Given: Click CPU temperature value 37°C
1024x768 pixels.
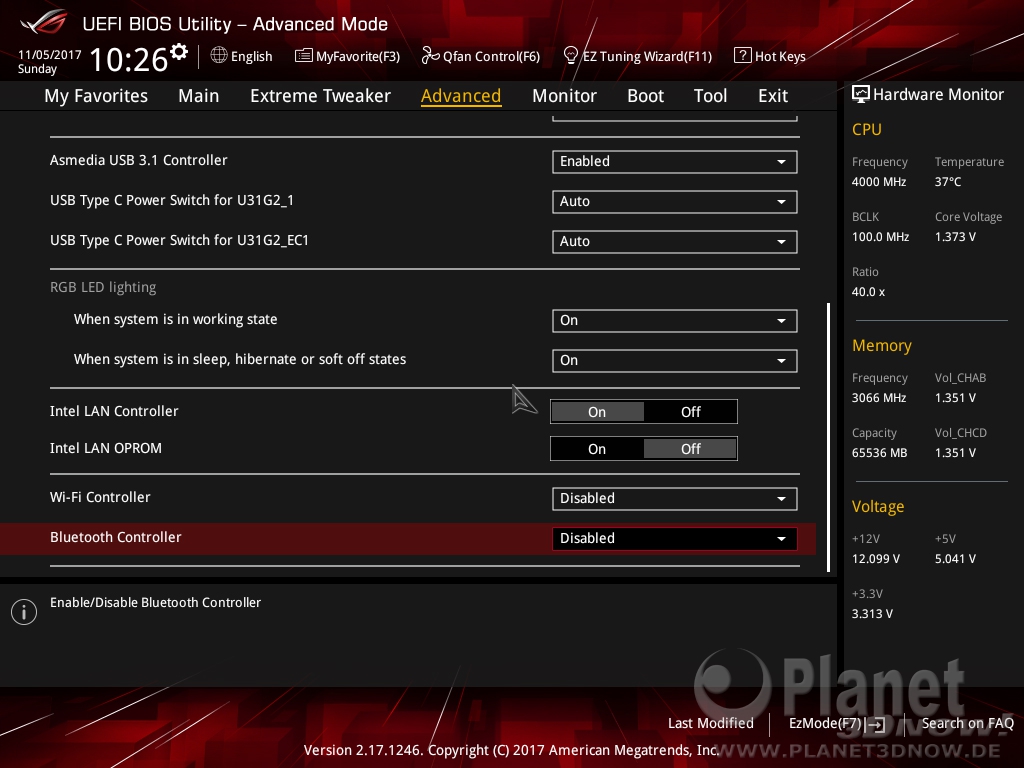Looking at the screenshot, I should tap(948, 182).
